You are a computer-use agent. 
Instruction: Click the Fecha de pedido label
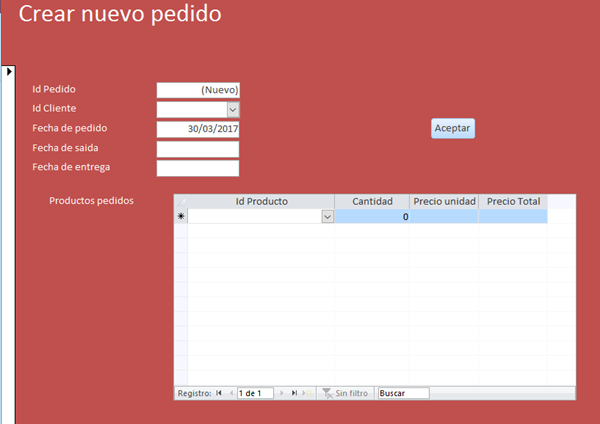tap(70, 128)
